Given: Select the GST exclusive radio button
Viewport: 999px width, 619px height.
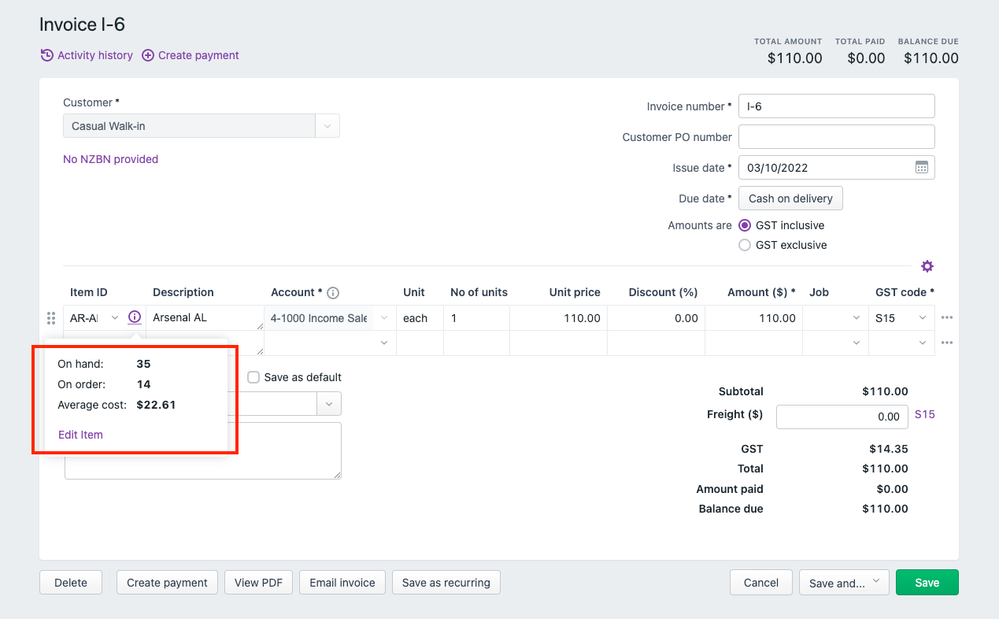Looking at the screenshot, I should tap(744, 245).
